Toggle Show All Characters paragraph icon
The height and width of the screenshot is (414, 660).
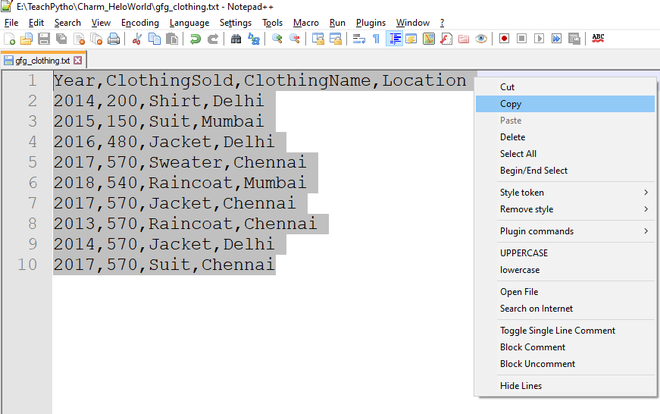(376, 39)
